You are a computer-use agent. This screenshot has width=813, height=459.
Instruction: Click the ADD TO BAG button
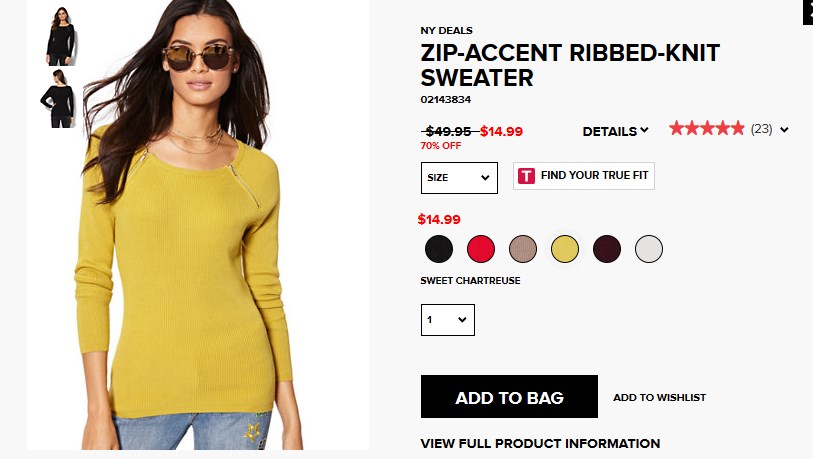tap(509, 397)
